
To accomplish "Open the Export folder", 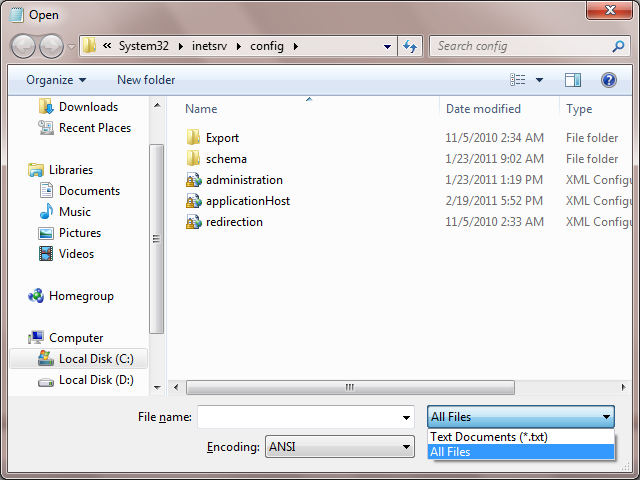I will click(x=222, y=138).
